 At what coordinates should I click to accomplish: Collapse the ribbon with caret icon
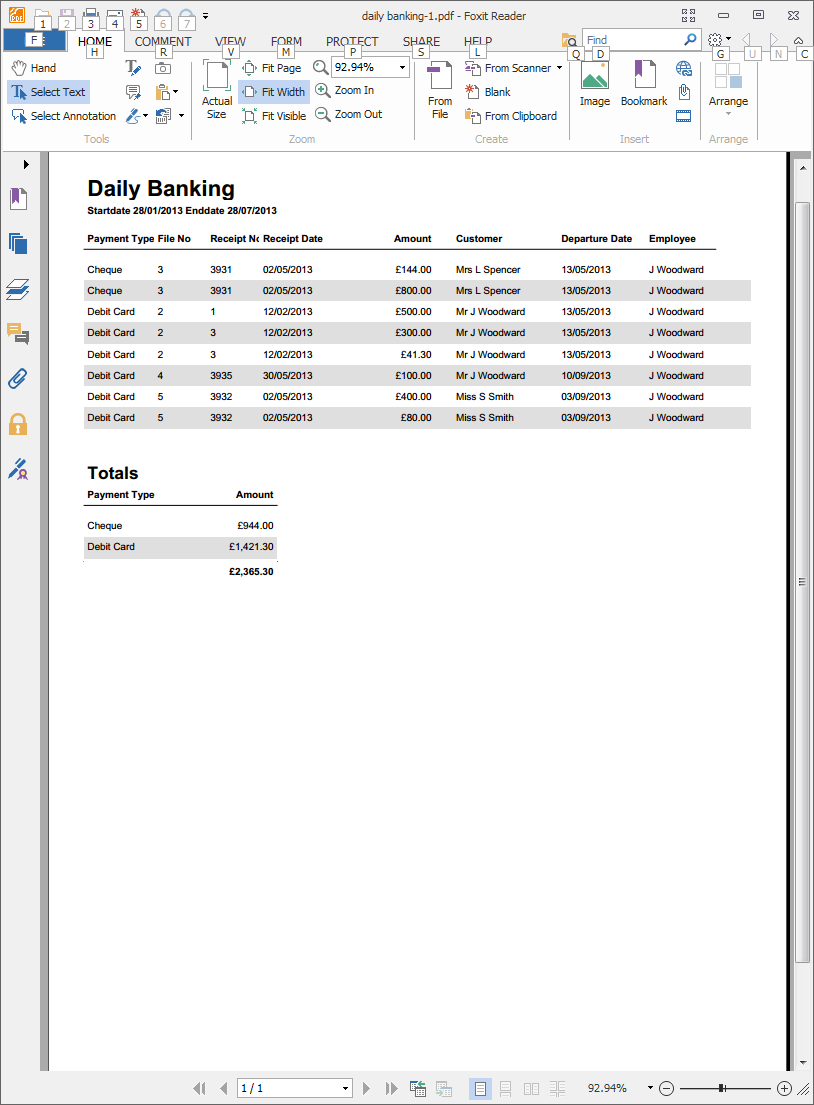click(798, 40)
